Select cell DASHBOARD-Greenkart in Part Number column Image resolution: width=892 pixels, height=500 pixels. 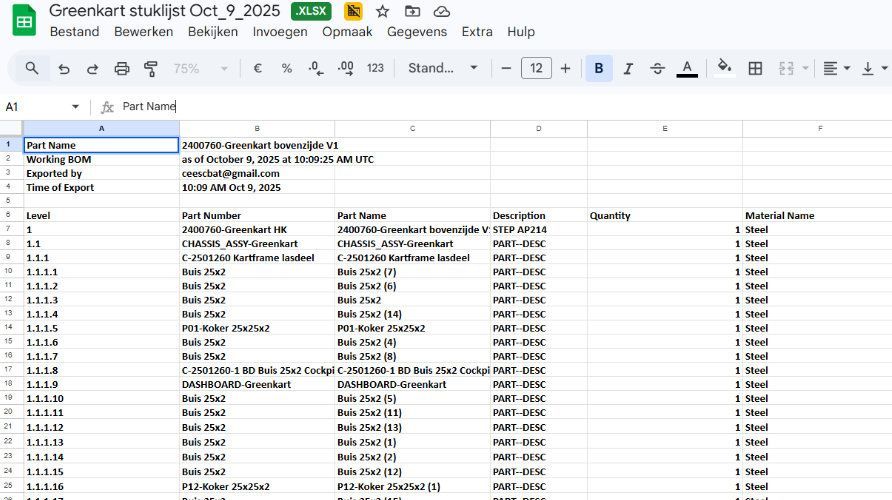tap(257, 385)
